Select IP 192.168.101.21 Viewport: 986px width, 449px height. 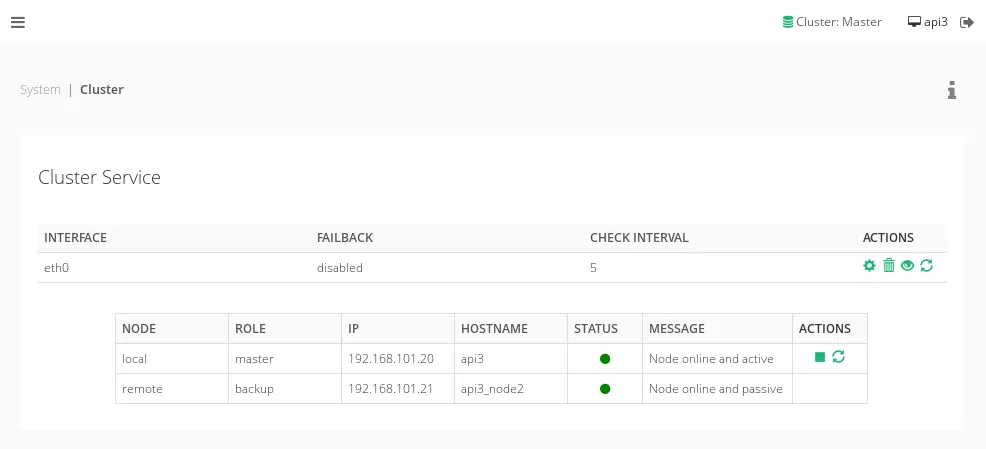pyautogui.click(x=391, y=389)
